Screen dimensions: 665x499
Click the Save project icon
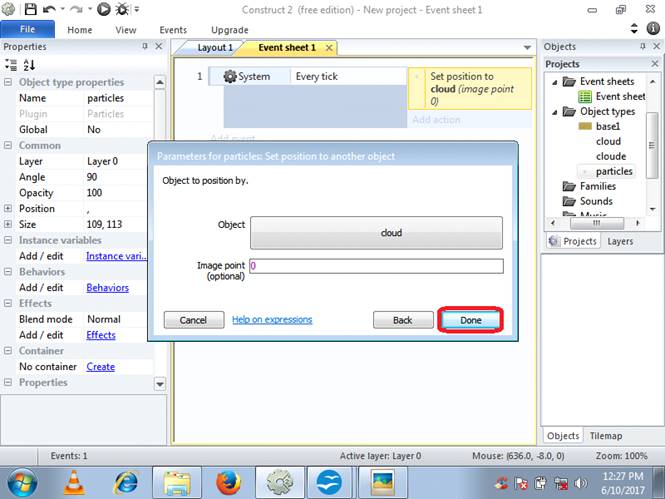[x=30, y=9]
